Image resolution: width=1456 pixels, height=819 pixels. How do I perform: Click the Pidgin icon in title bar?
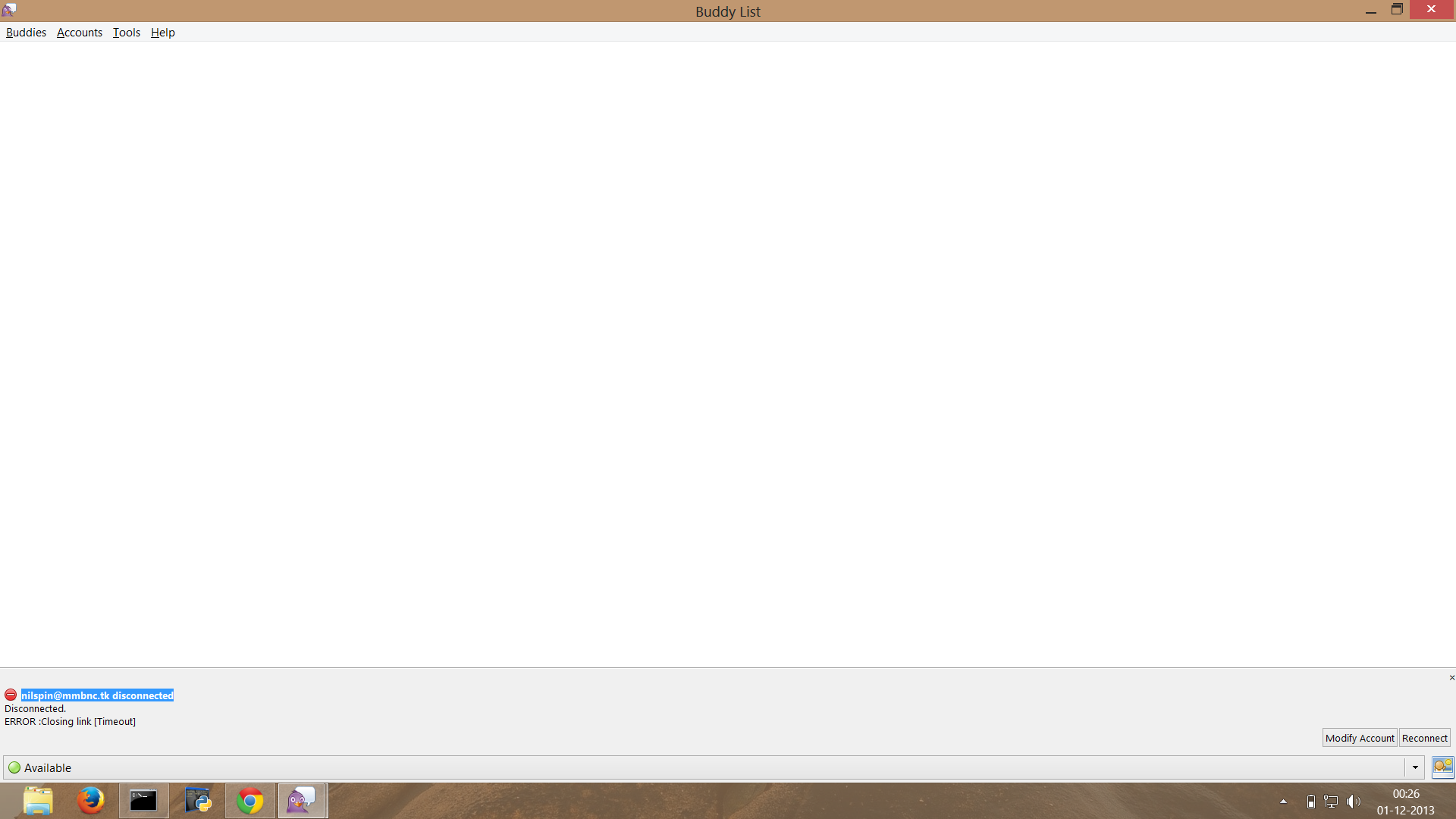[x=9, y=10]
